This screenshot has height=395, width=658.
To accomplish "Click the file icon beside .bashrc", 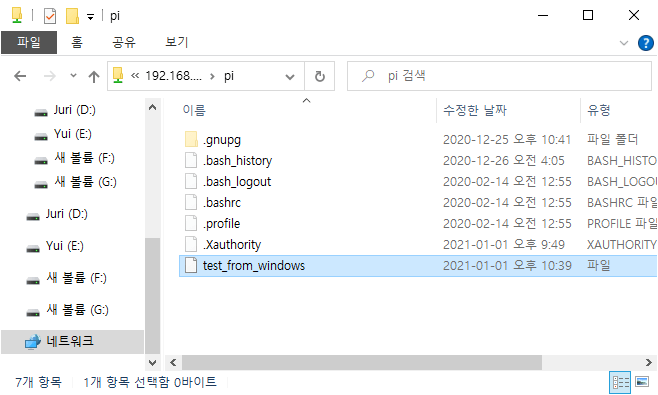I will tap(191, 202).
